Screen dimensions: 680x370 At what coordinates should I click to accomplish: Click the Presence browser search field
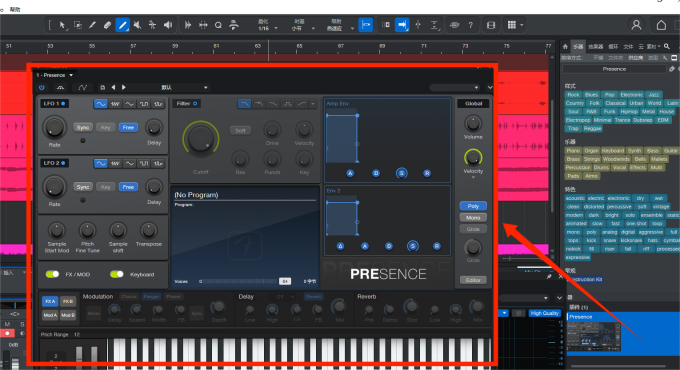pos(614,69)
